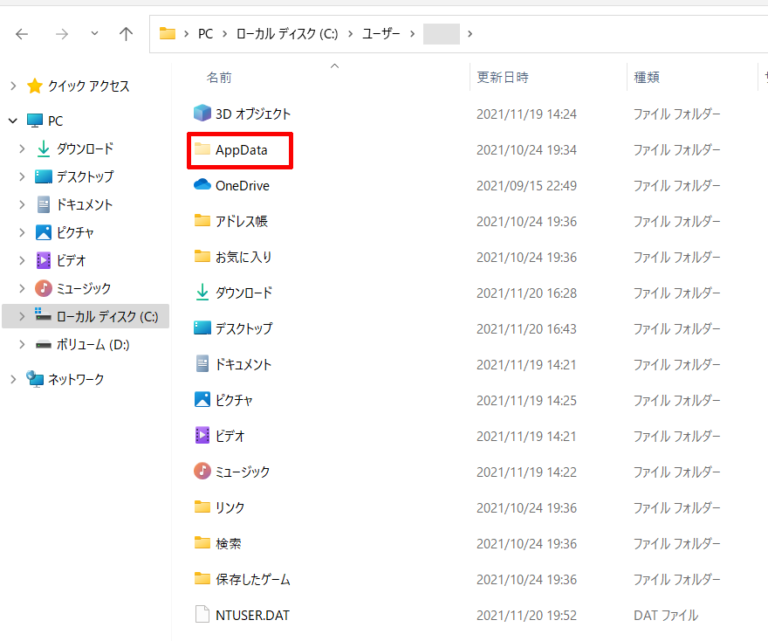Open the recent locations dropdown chevron
Screen dimensions: 768x641
click(95, 34)
